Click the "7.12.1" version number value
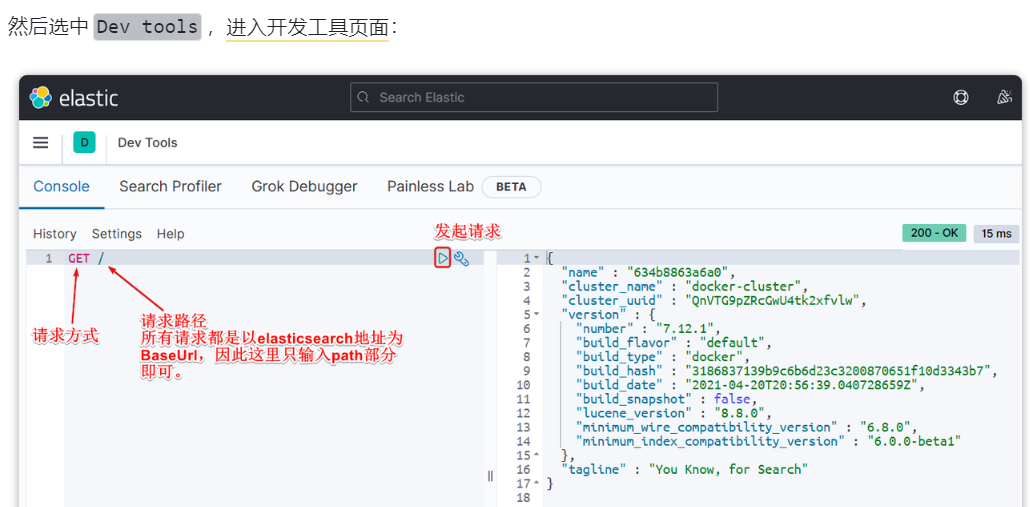 tap(686, 328)
